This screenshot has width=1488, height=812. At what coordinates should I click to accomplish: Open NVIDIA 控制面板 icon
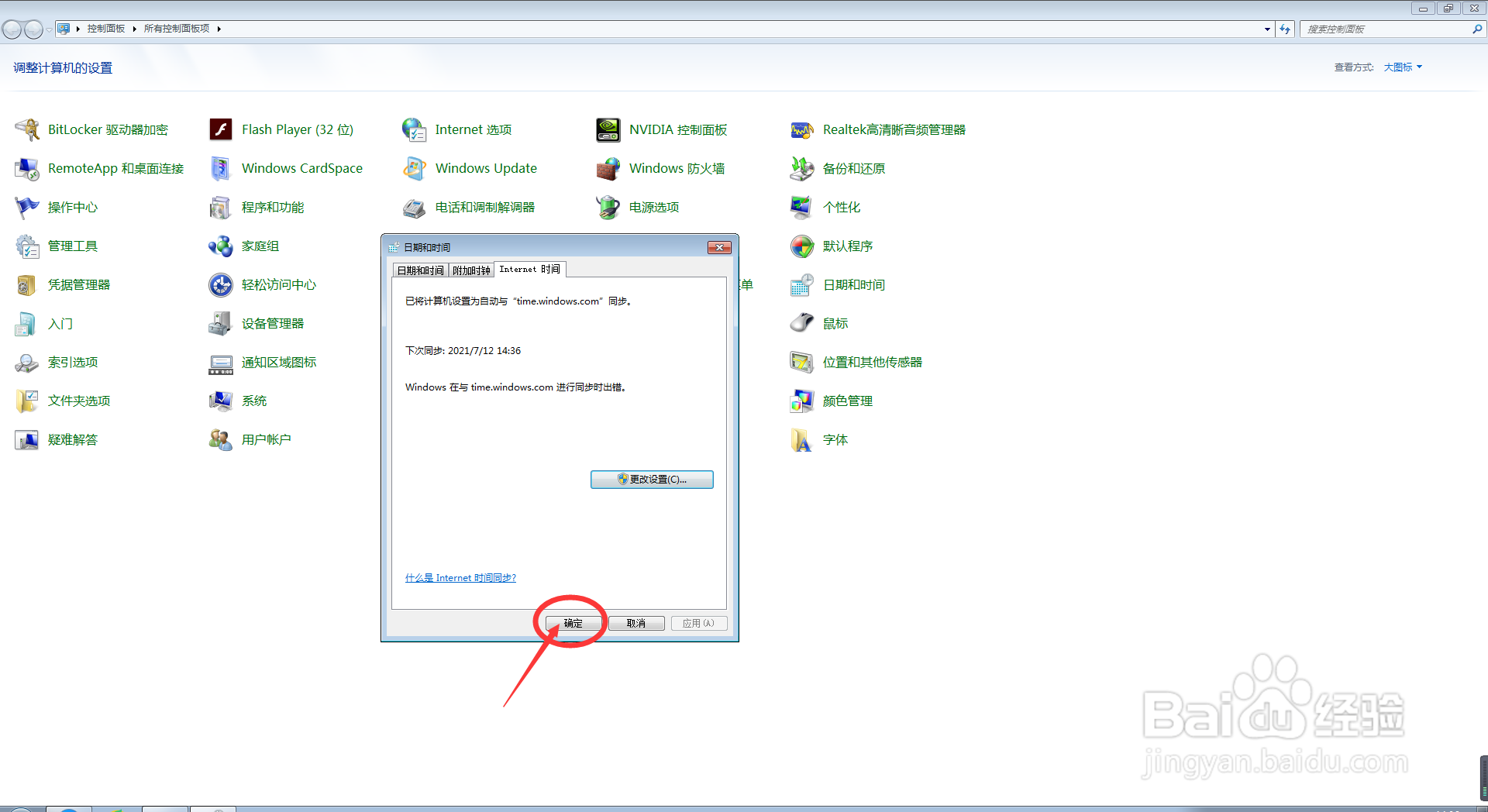(608, 129)
